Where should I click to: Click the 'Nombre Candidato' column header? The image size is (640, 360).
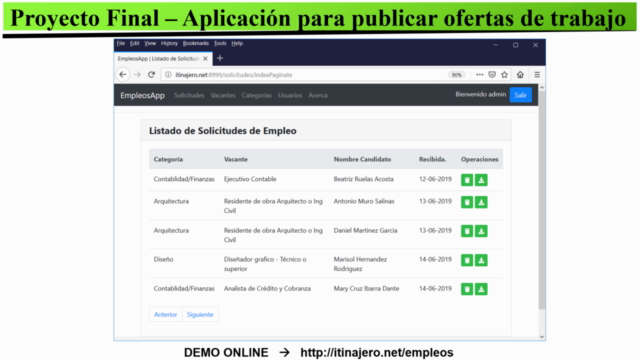362,159
